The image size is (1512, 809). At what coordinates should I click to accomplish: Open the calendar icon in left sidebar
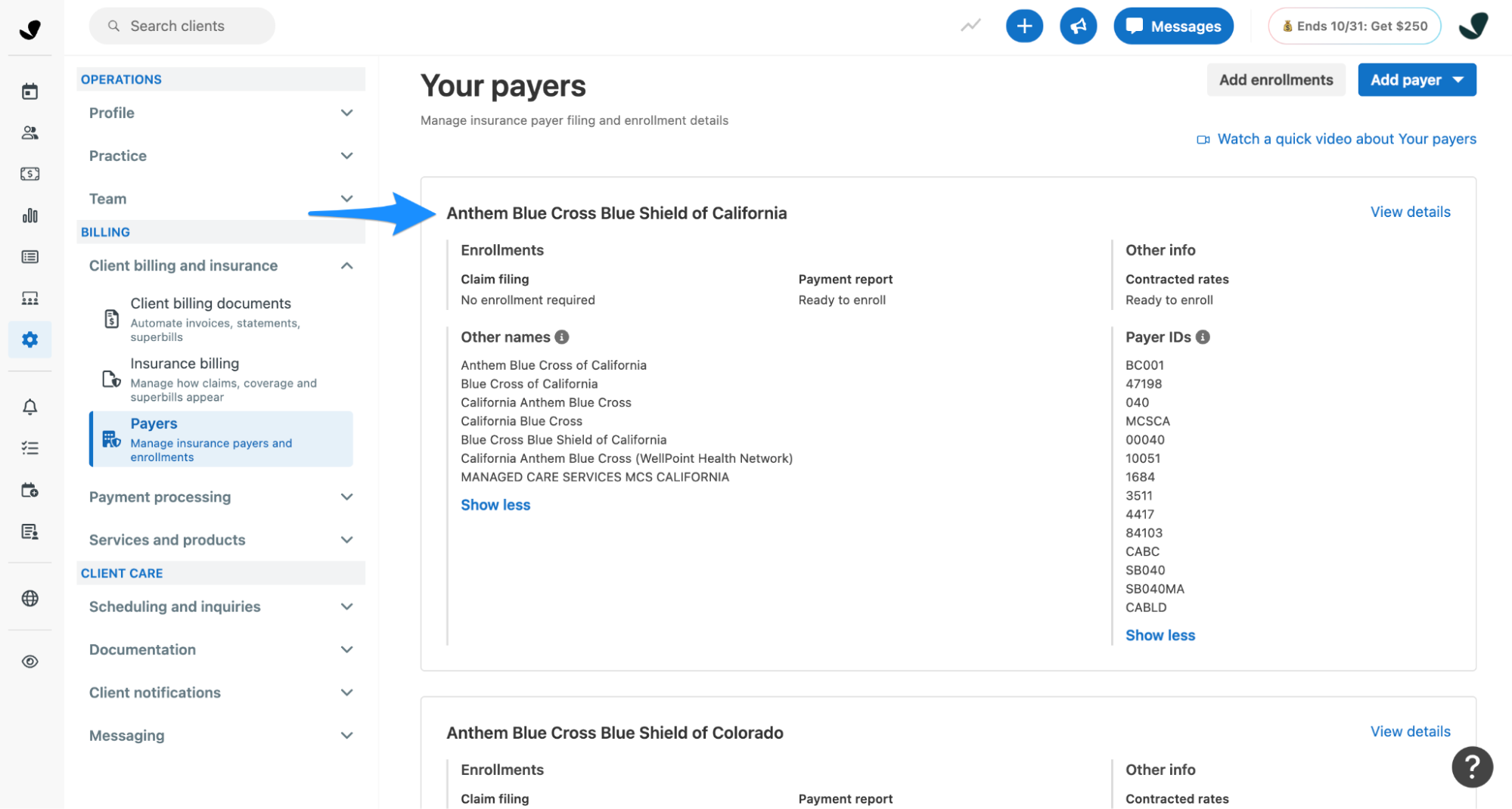click(x=29, y=91)
